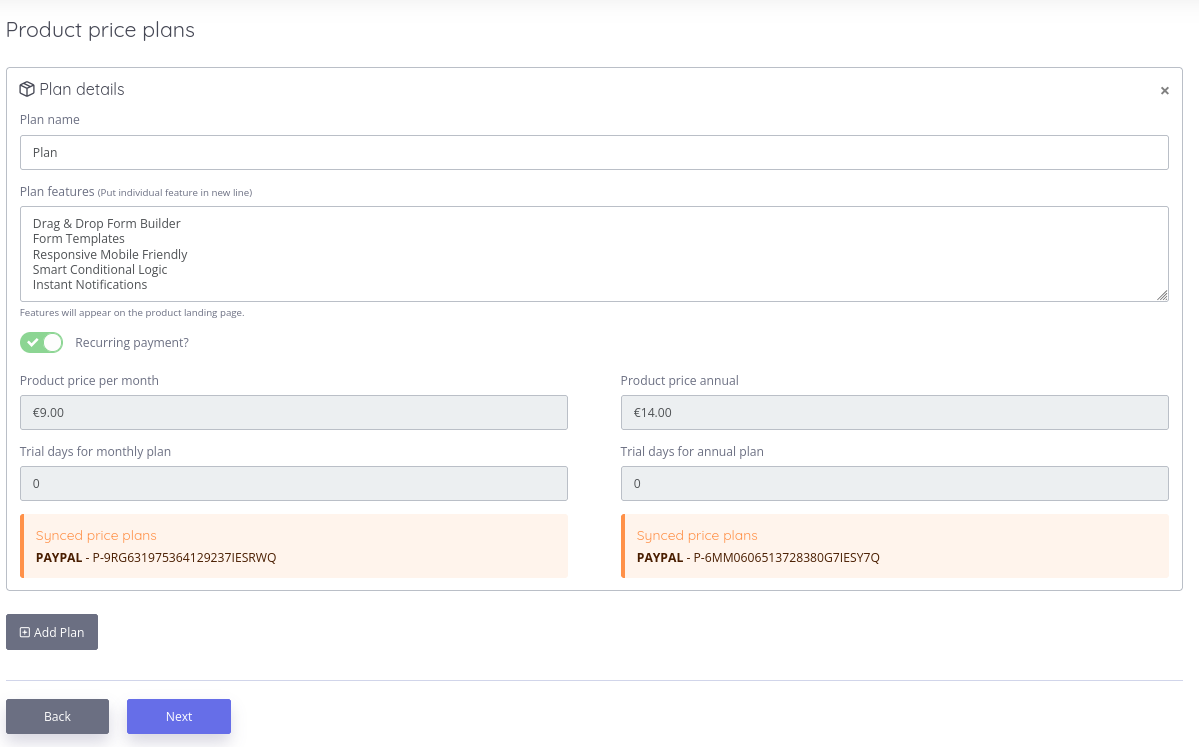Click 'Form Templates' feature line
The width and height of the screenshot is (1199, 747).
tap(79, 239)
